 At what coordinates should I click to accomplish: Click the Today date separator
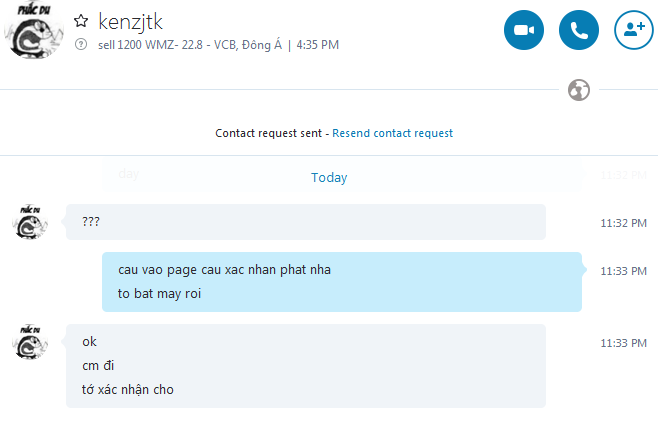329,178
